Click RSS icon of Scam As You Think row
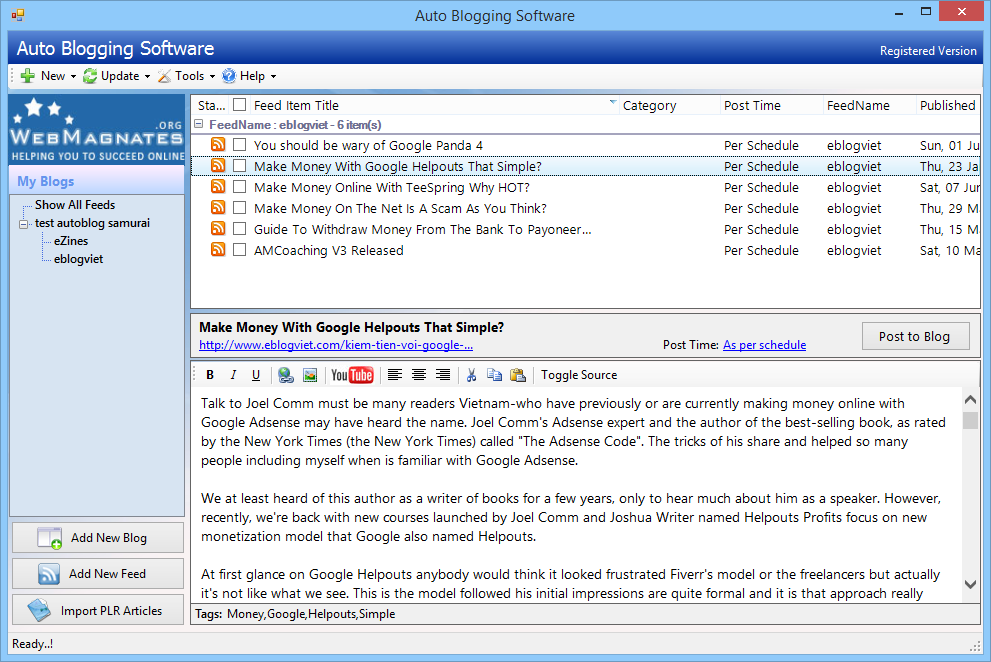 point(217,207)
